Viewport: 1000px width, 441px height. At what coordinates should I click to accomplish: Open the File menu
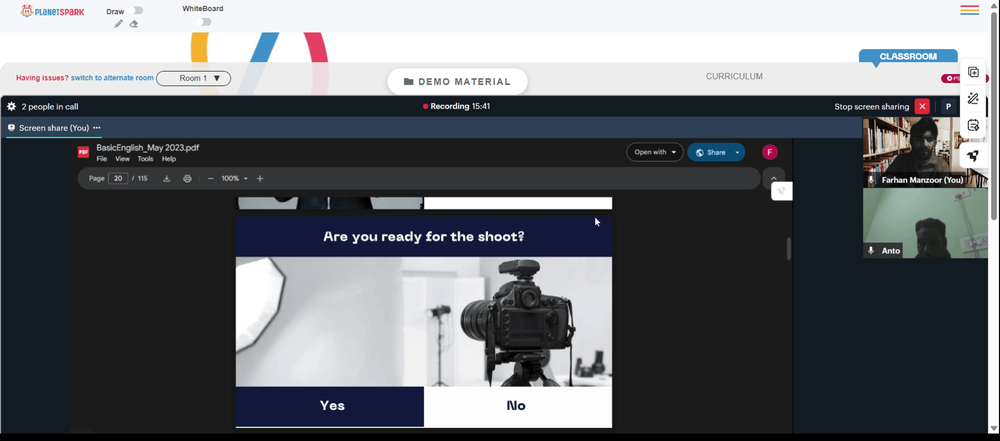[102, 159]
